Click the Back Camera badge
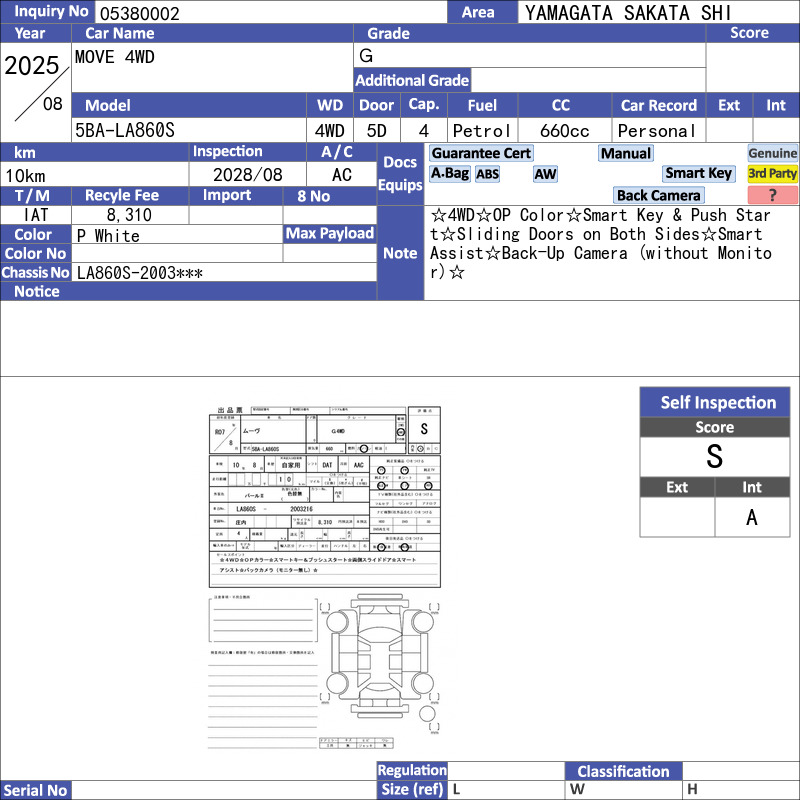Viewport: 800px width, 800px height. click(658, 195)
